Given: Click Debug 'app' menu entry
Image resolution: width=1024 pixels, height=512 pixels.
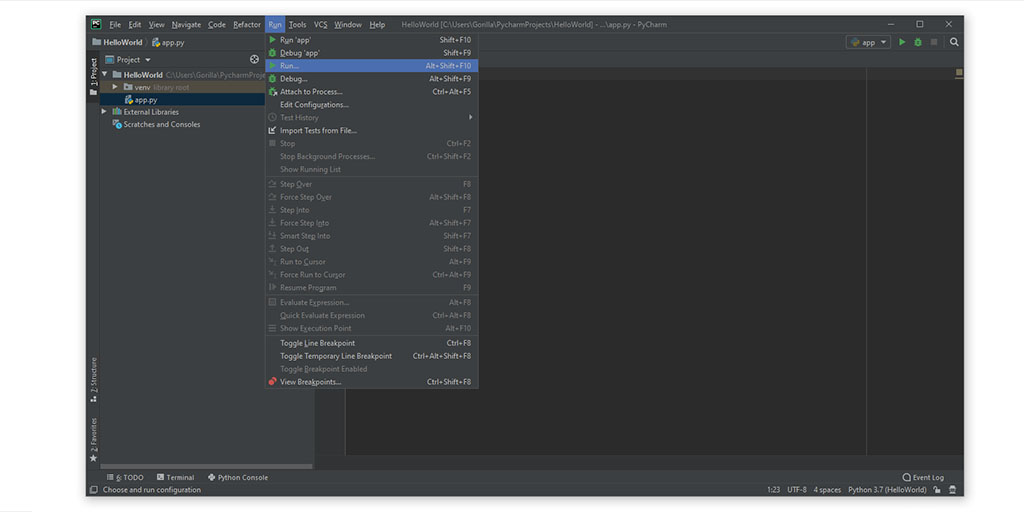Looking at the screenshot, I should [372, 53].
